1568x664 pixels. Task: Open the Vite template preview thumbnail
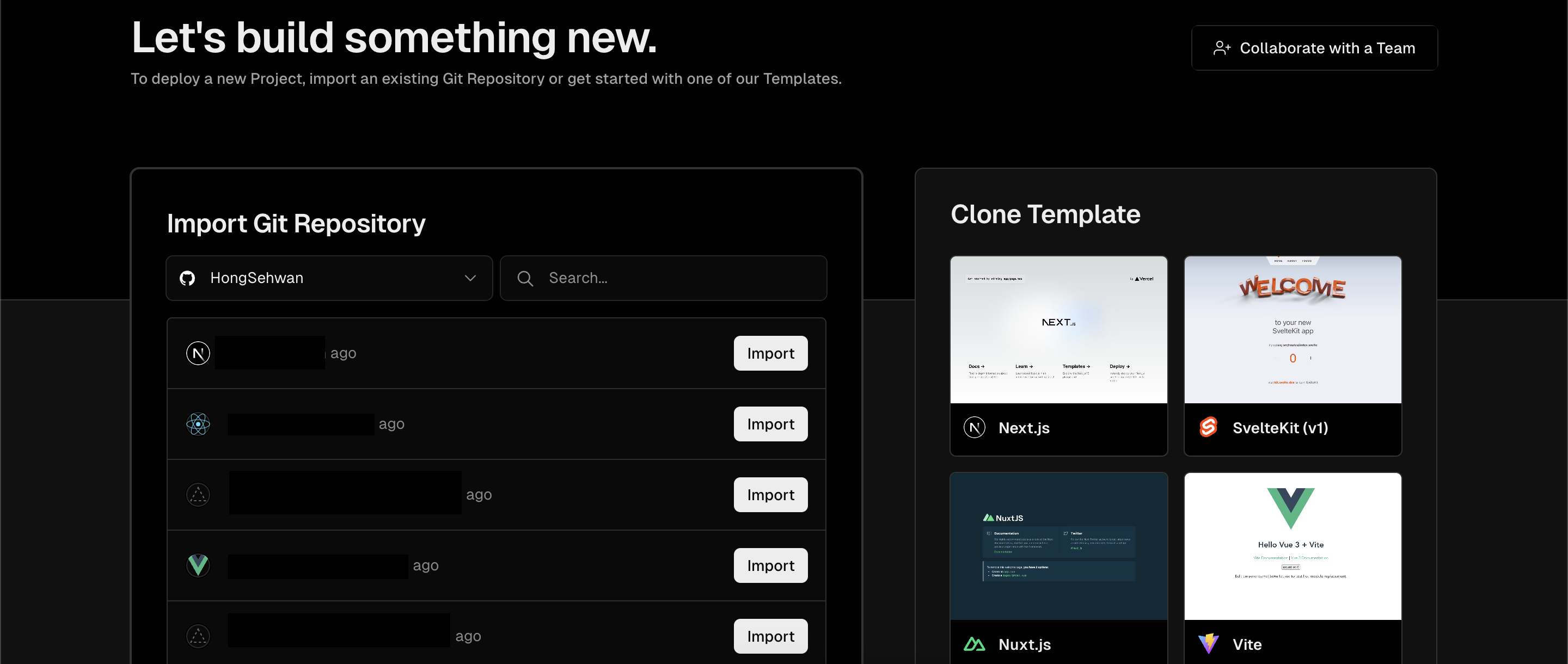1293,546
